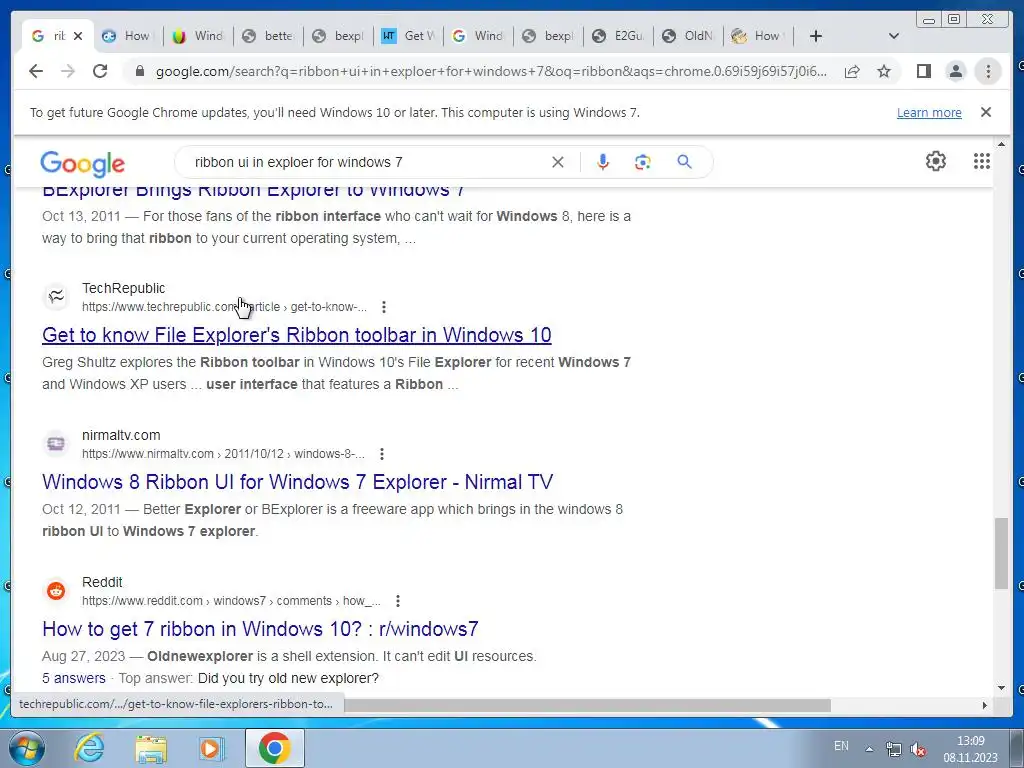
Task: Switch to the 'E2Gu' tab
Action: 618,36
